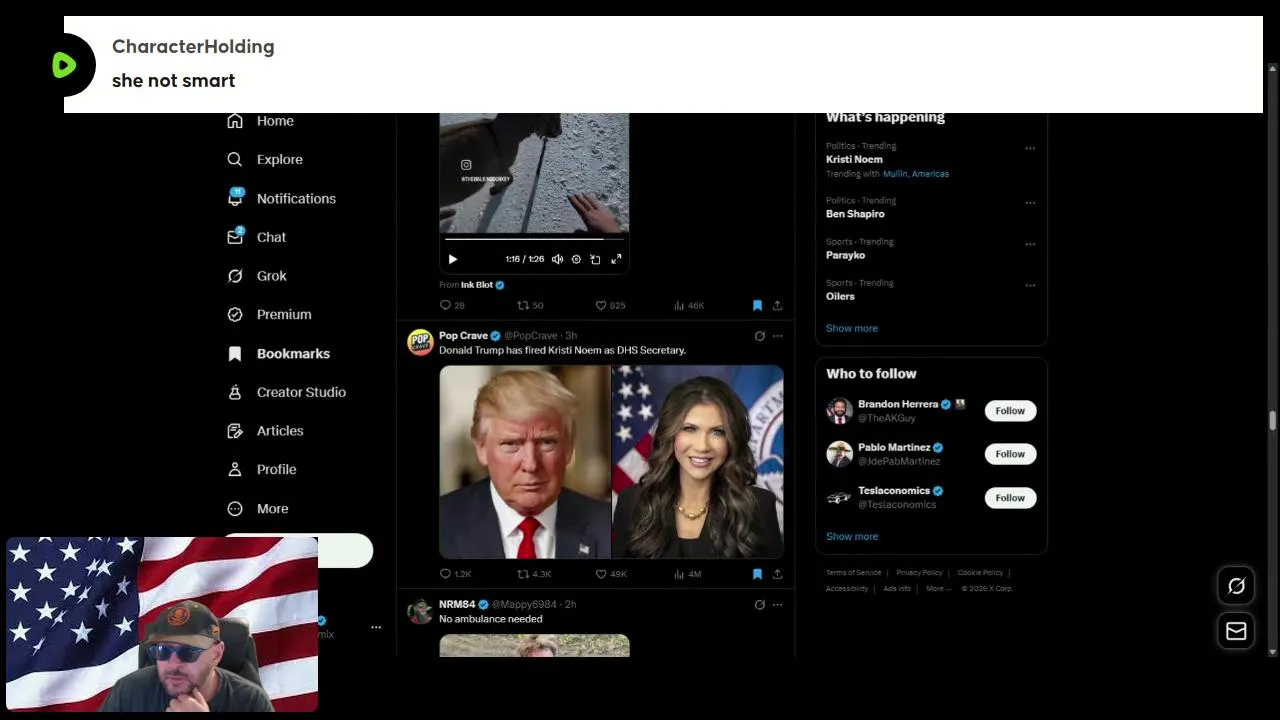Open Creator Studio in the sidebar
This screenshot has width=1280, height=720.
286,392
